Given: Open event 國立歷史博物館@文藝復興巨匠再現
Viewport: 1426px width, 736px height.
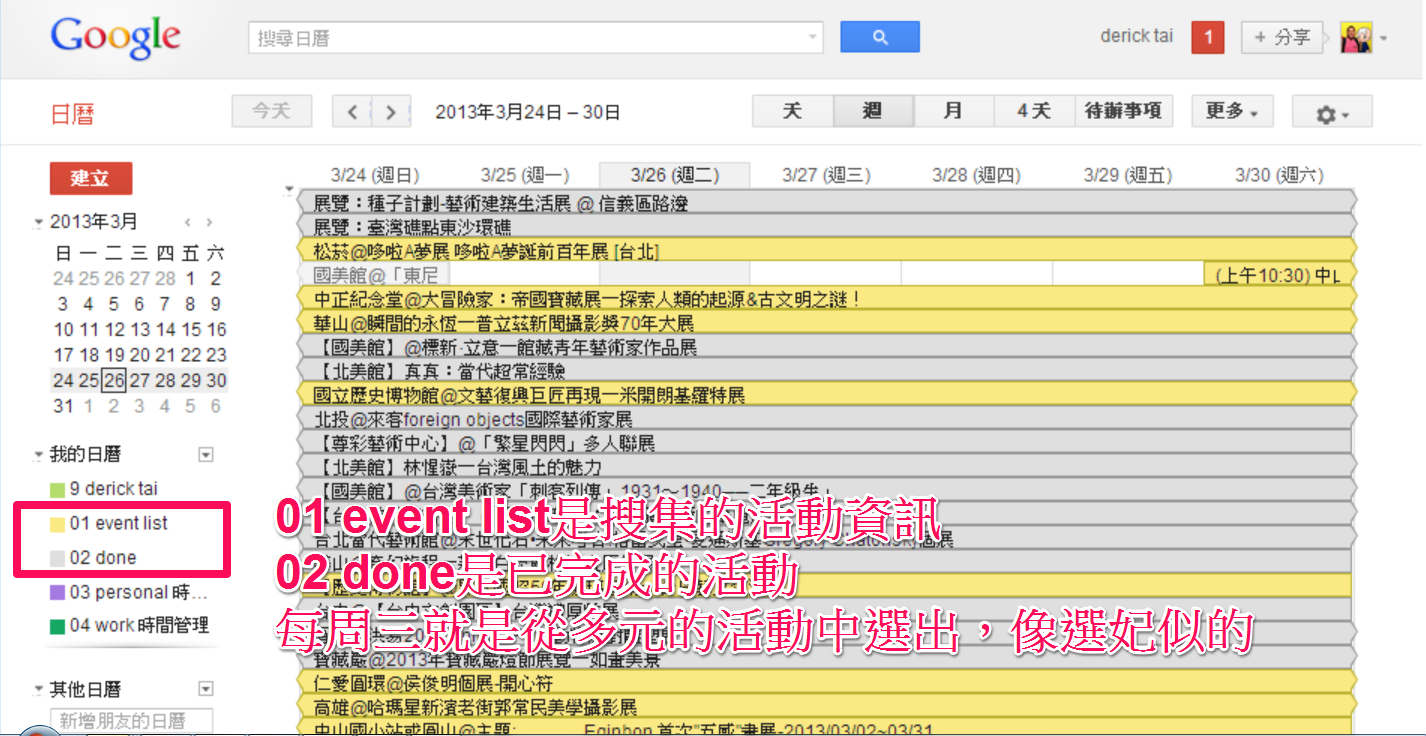Looking at the screenshot, I should [828, 395].
